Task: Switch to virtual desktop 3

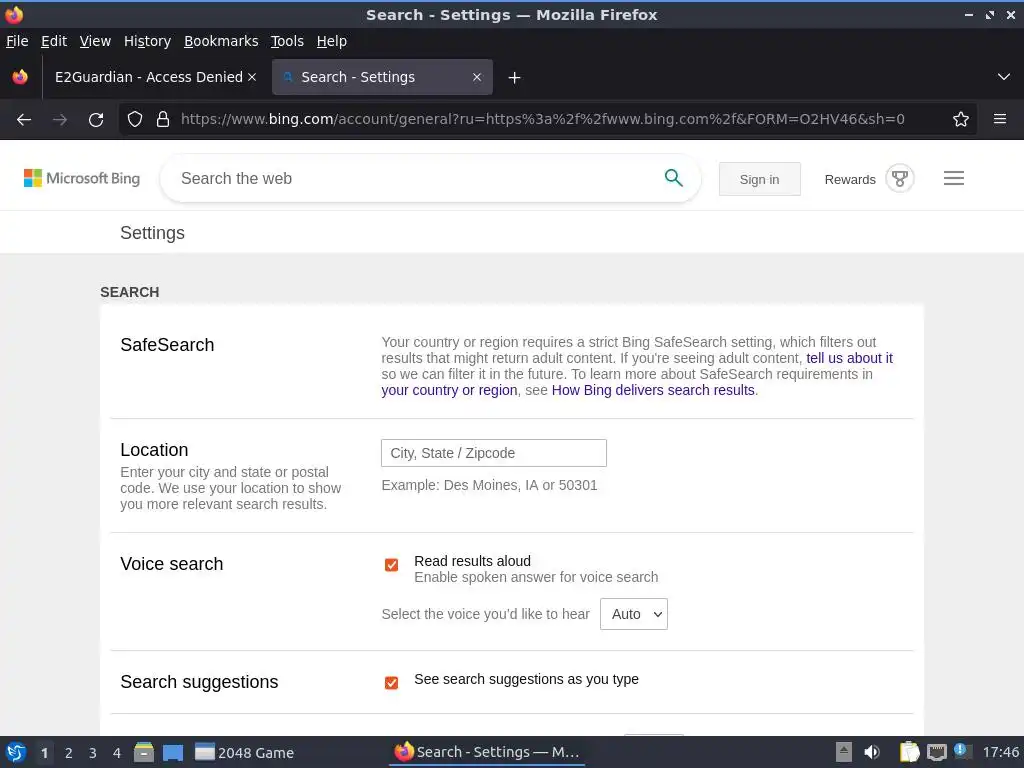Action: coord(93,753)
